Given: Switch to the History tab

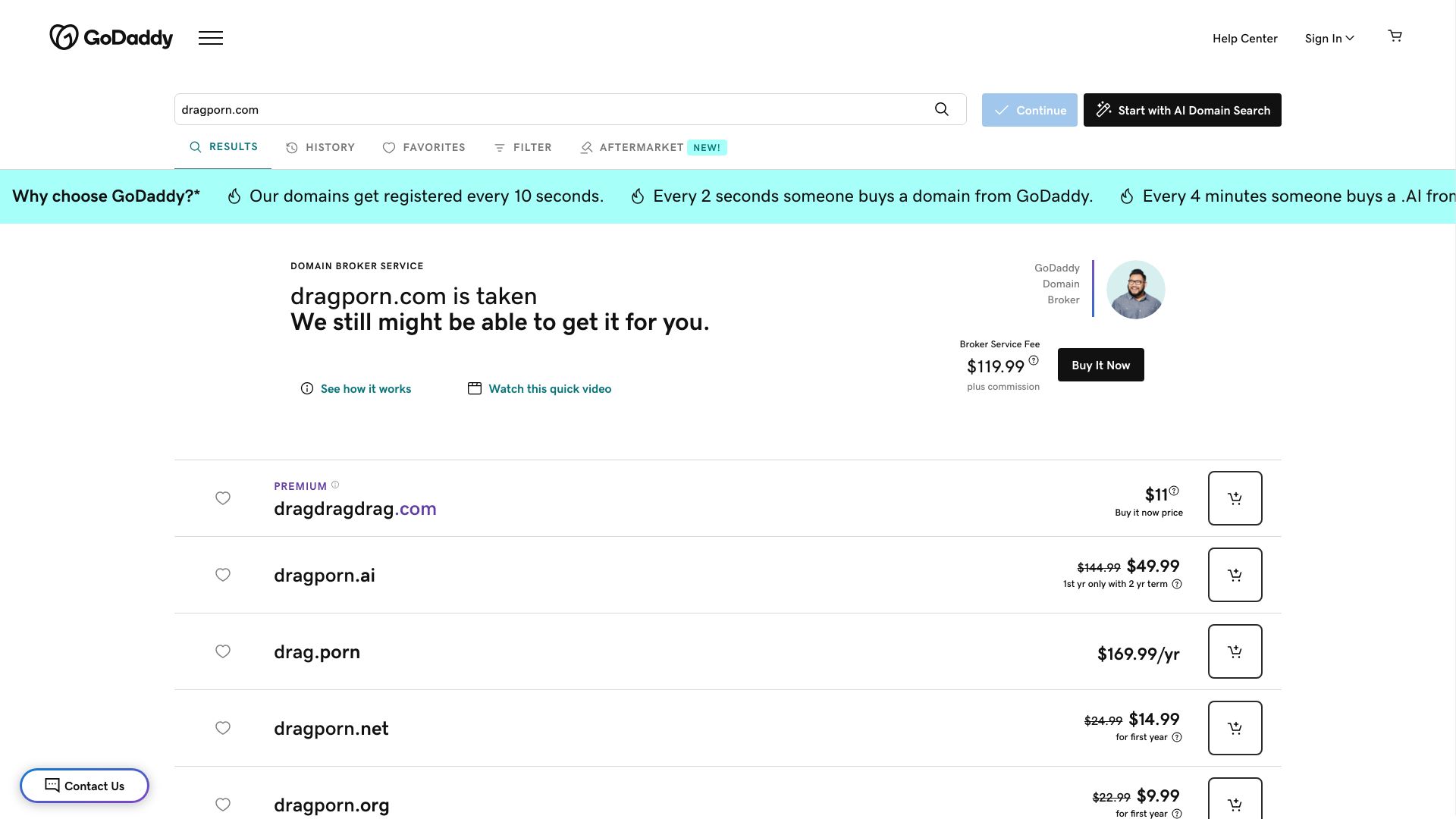Looking at the screenshot, I should coord(320,147).
